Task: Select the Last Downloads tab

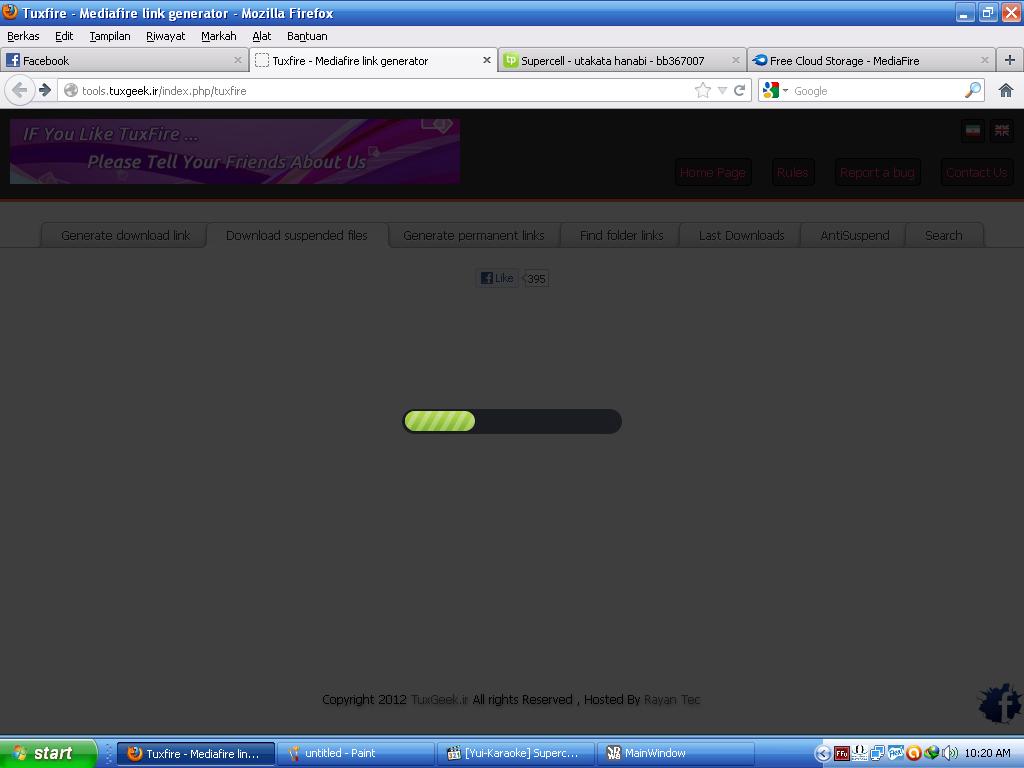Action: pyautogui.click(x=741, y=235)
